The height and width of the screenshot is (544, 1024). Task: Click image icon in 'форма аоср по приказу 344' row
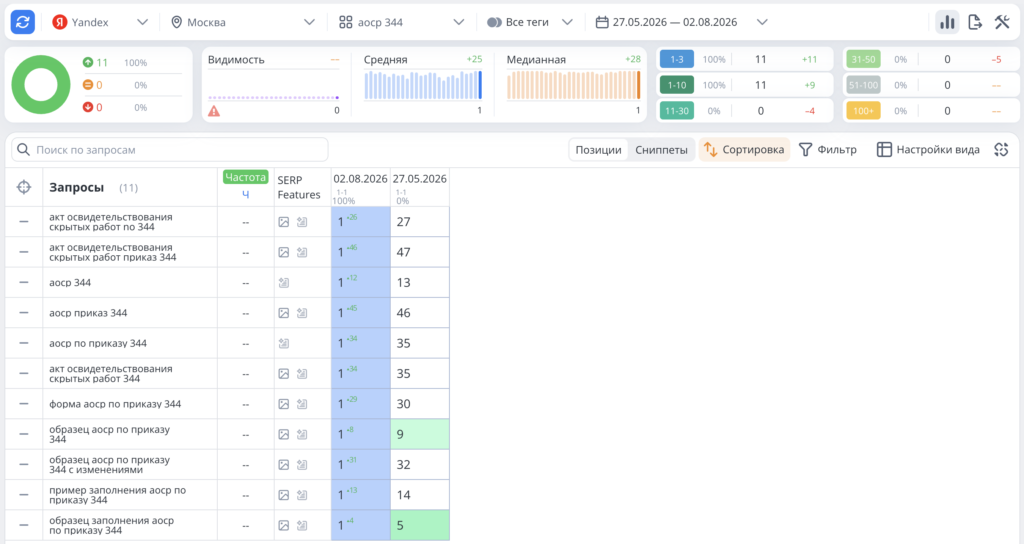[x=283, y=404]
